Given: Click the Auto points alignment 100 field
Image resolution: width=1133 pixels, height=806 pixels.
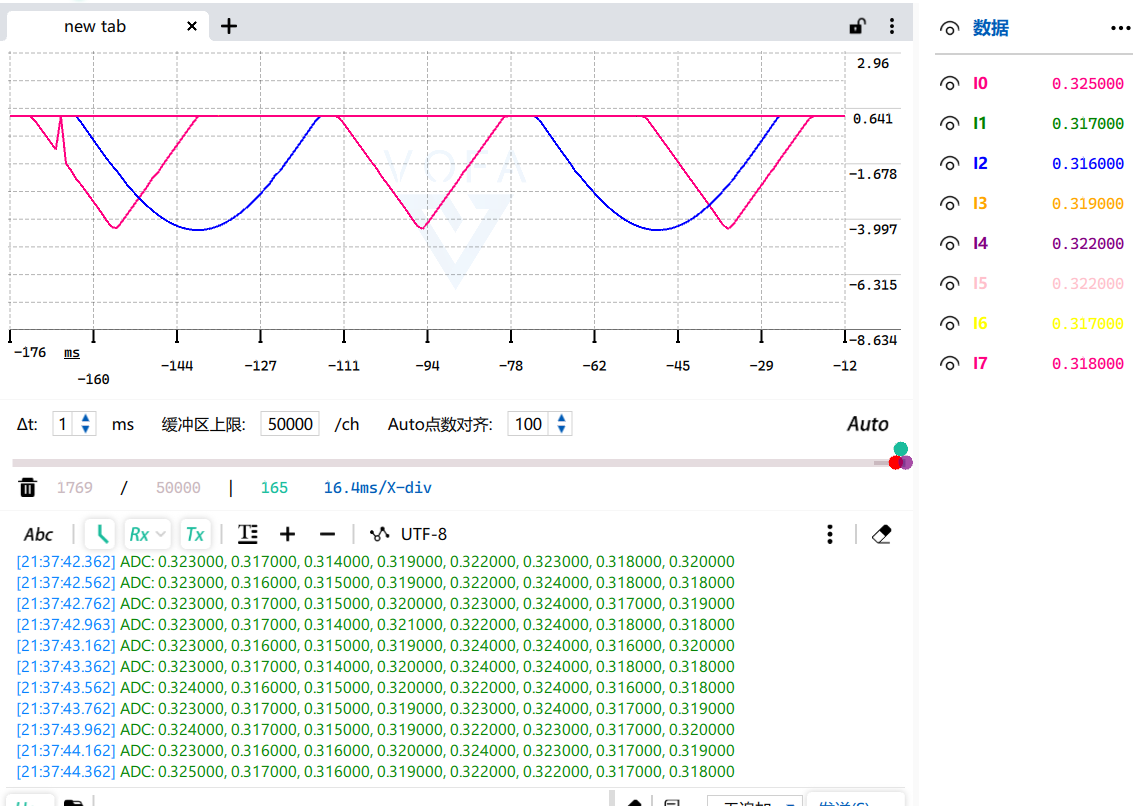Looking at the screenshot, I should 529,424.
